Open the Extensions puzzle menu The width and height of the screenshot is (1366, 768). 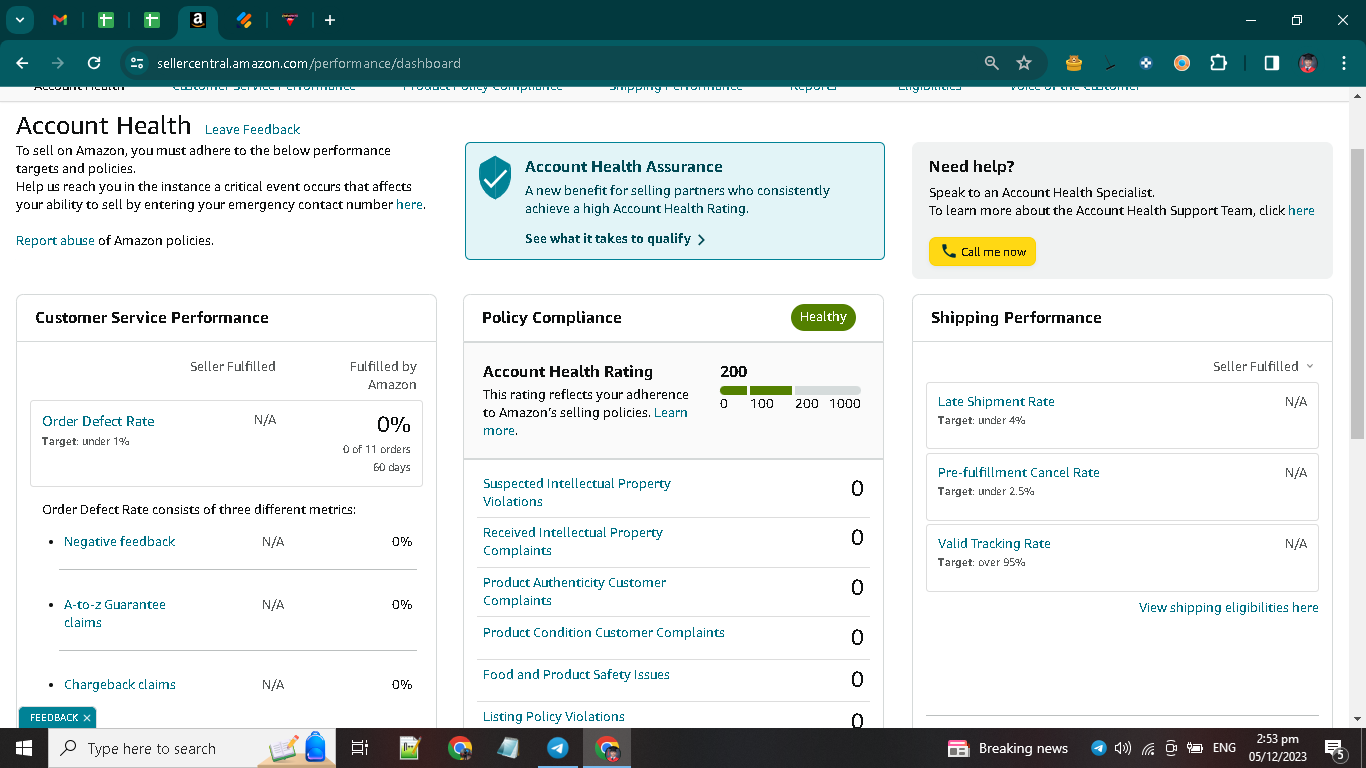click(1218, 63)
